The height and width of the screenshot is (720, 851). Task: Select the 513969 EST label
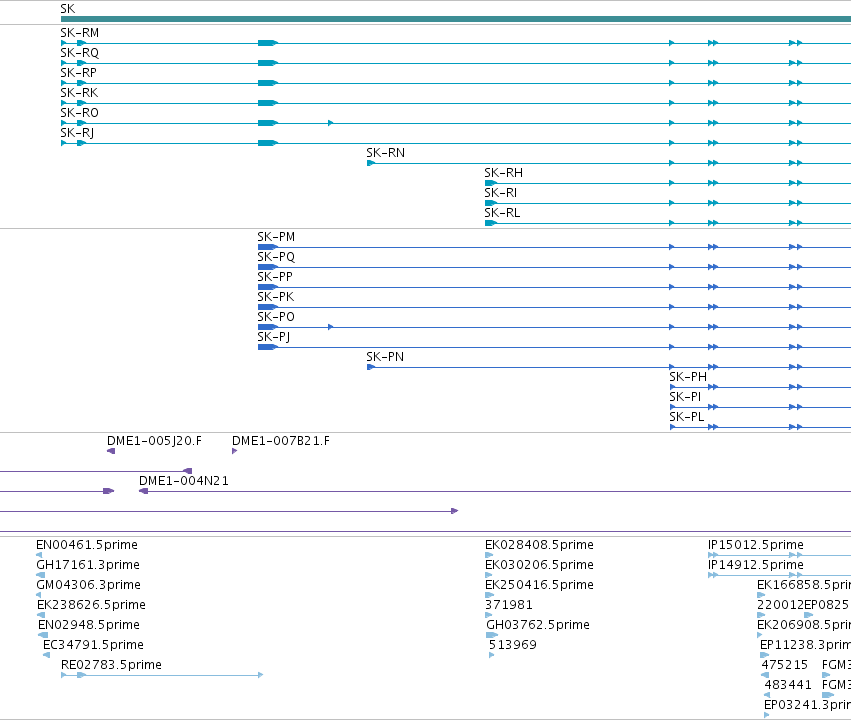[x=513, y=646]
